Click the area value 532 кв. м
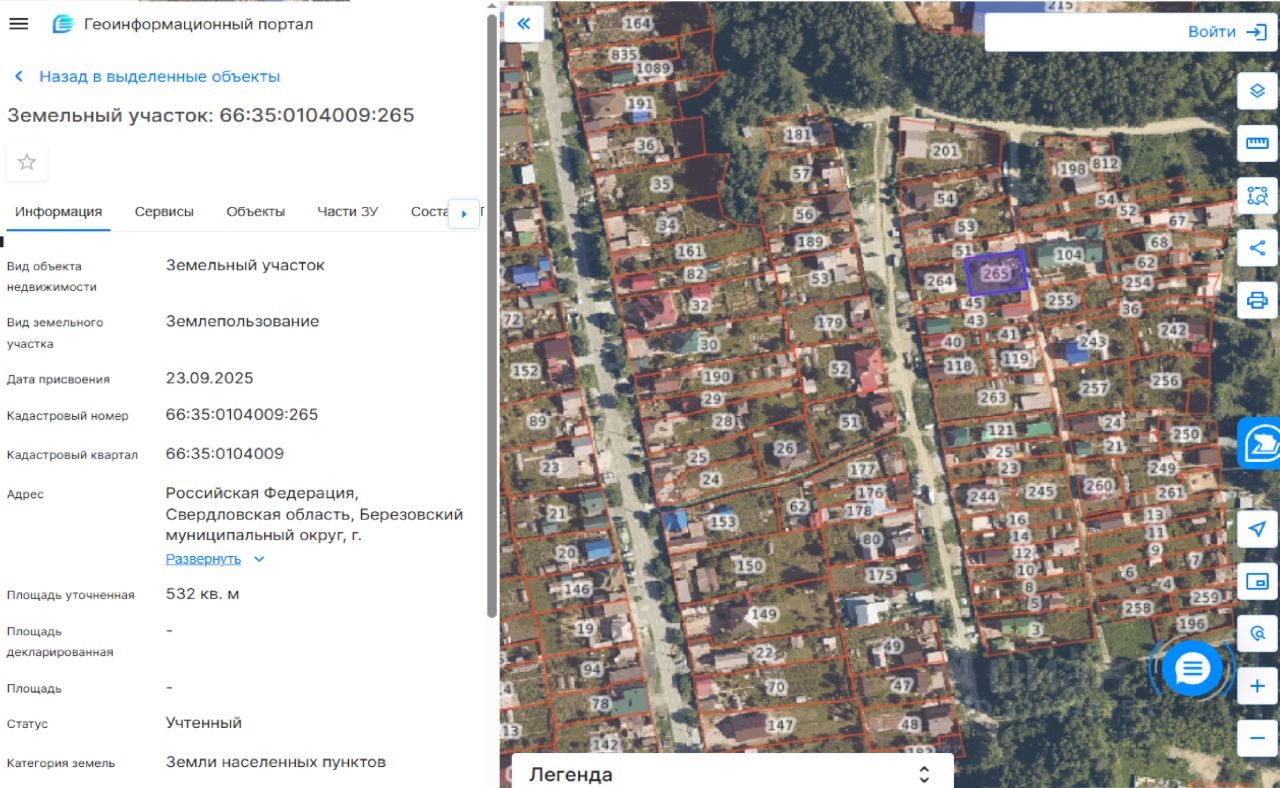 [203, 594]
